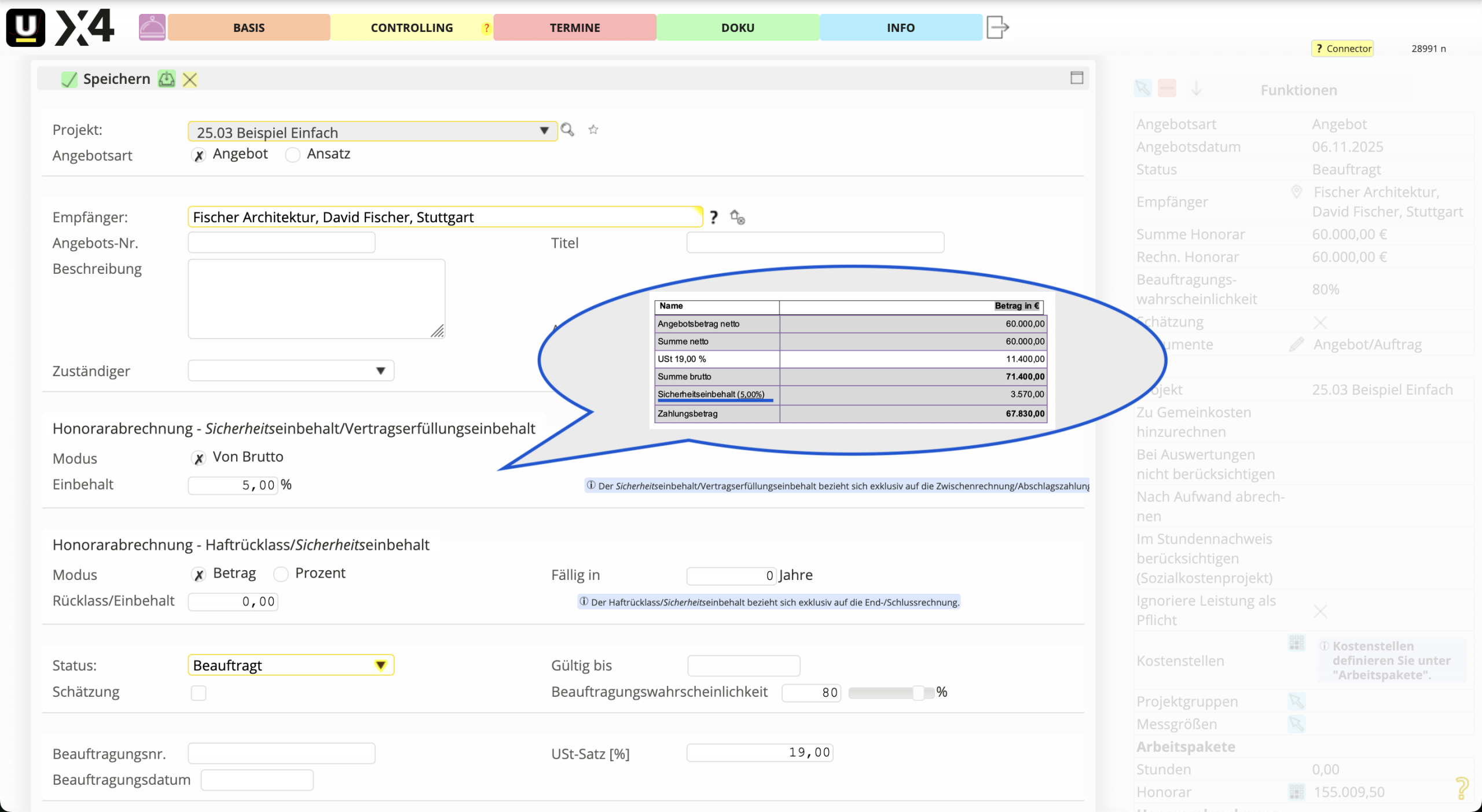Choose Prozent as Haftrücklass mode
The width and height of the screenshot is (1482, 812).
tap(281, 574)
